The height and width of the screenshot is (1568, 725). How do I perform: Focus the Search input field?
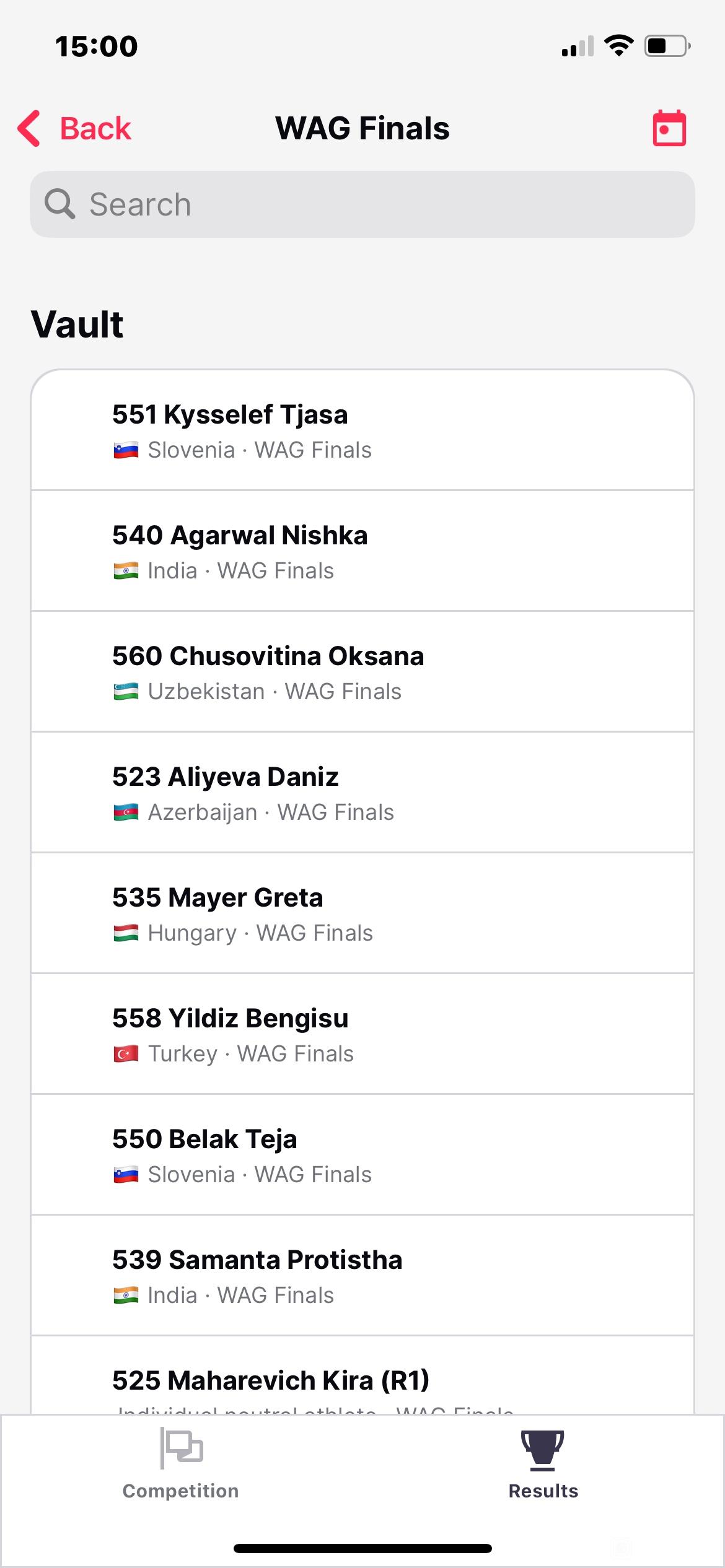(362, 204)
